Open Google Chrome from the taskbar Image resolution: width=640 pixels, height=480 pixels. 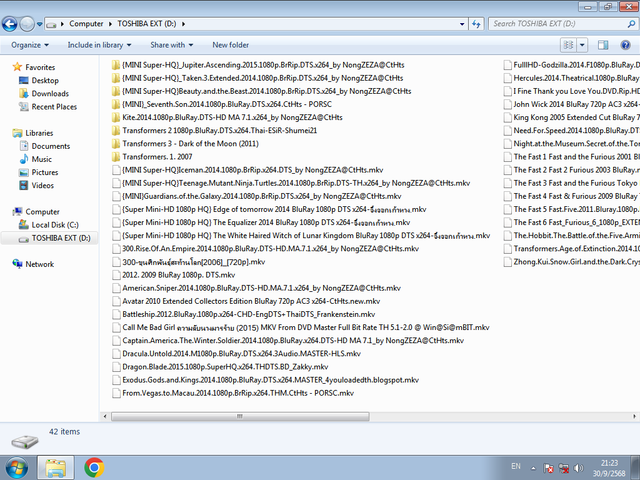pyautogui.click(x=94, y=468)
